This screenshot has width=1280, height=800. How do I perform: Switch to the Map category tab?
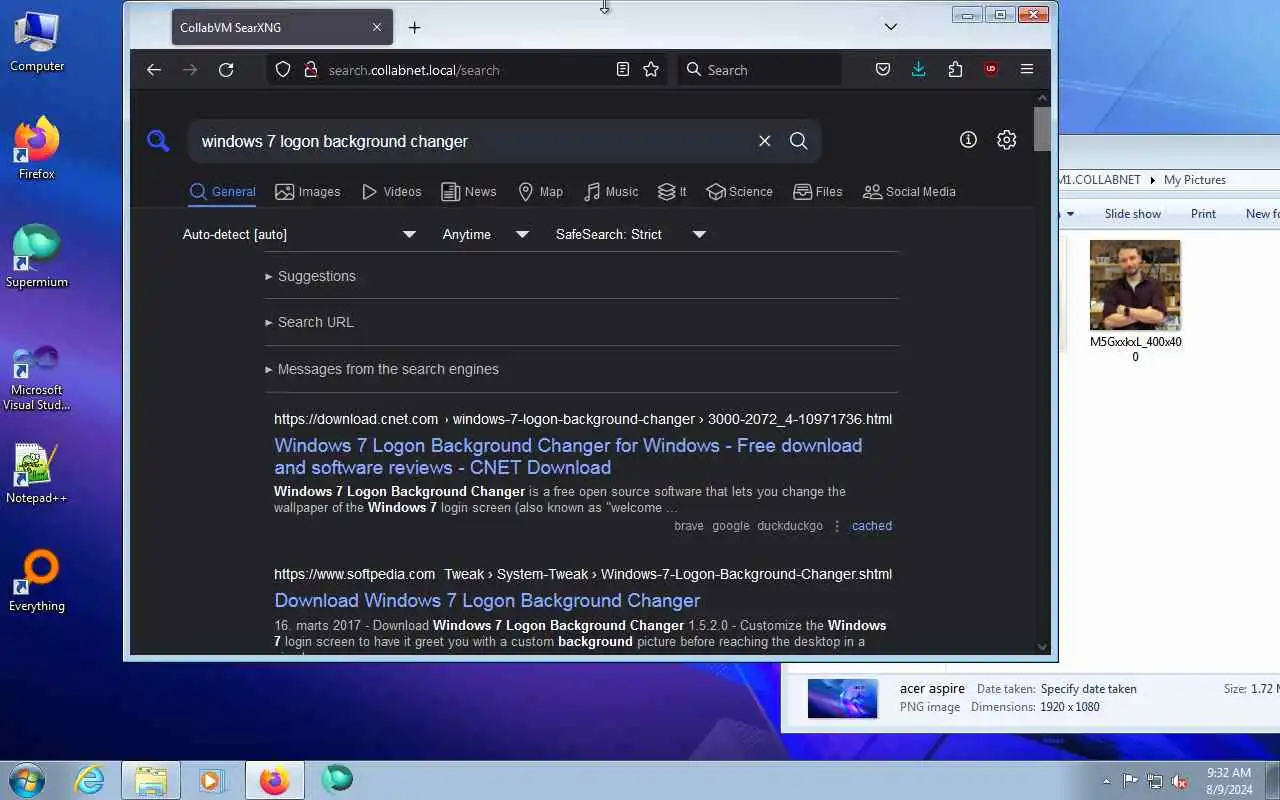click(540, 192)
